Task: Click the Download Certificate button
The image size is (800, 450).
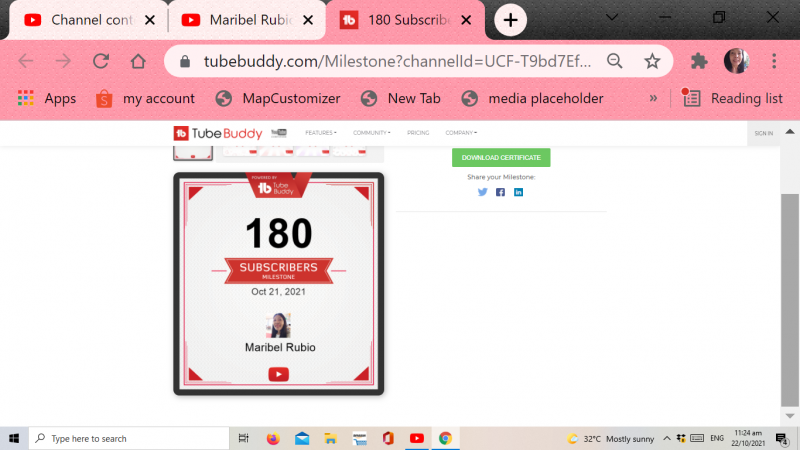Action: click(501, 158)
